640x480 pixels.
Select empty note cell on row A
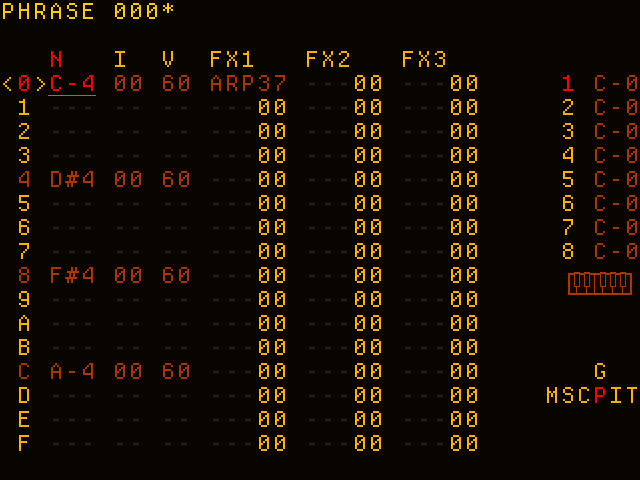tap(72, 324)
